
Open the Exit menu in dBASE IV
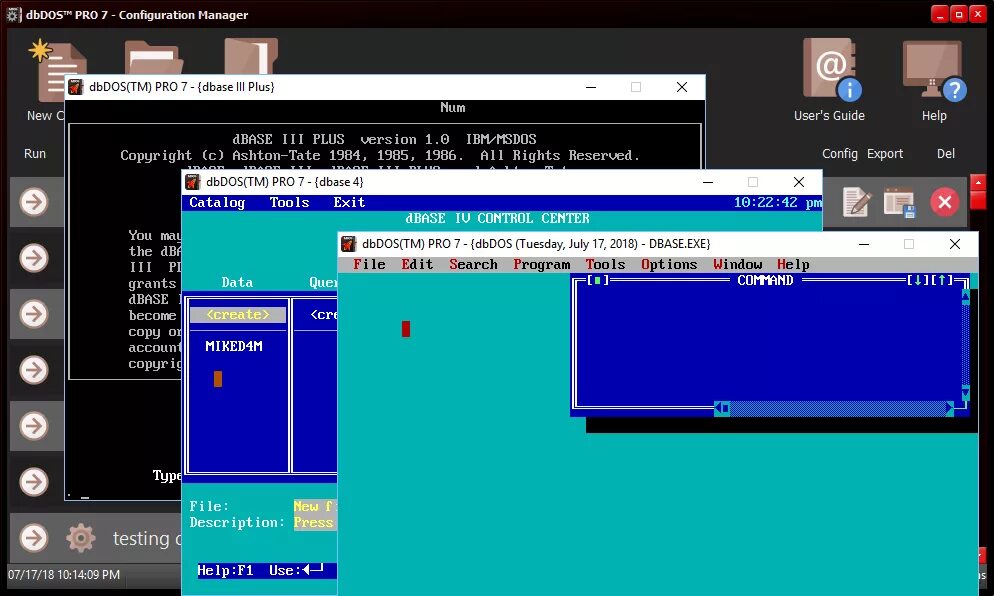pyautogui.click(x=349, y=202)
